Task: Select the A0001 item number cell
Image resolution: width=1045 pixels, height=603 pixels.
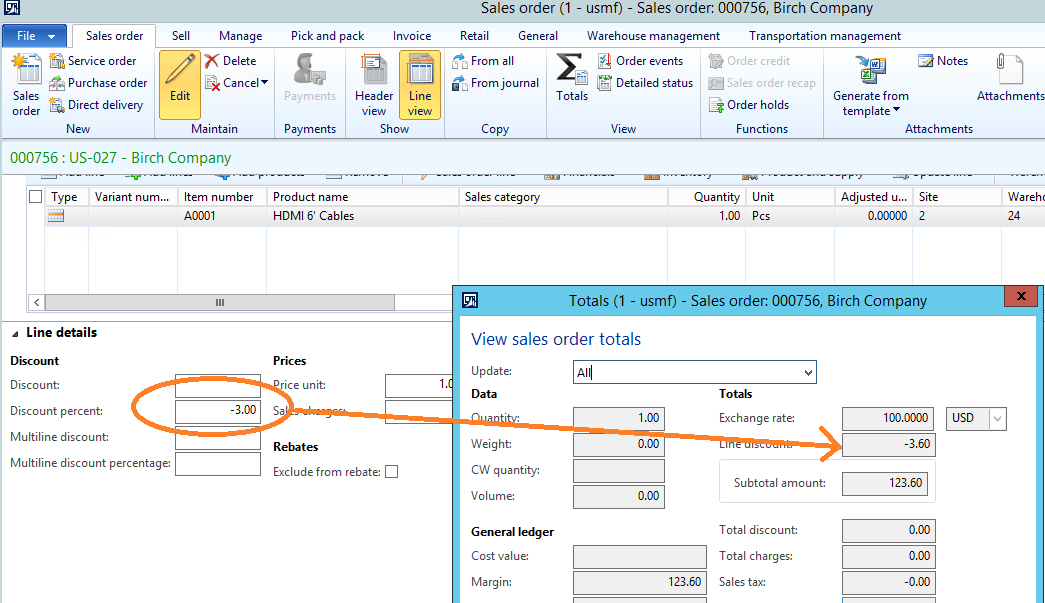Action: tap(222, 216)
